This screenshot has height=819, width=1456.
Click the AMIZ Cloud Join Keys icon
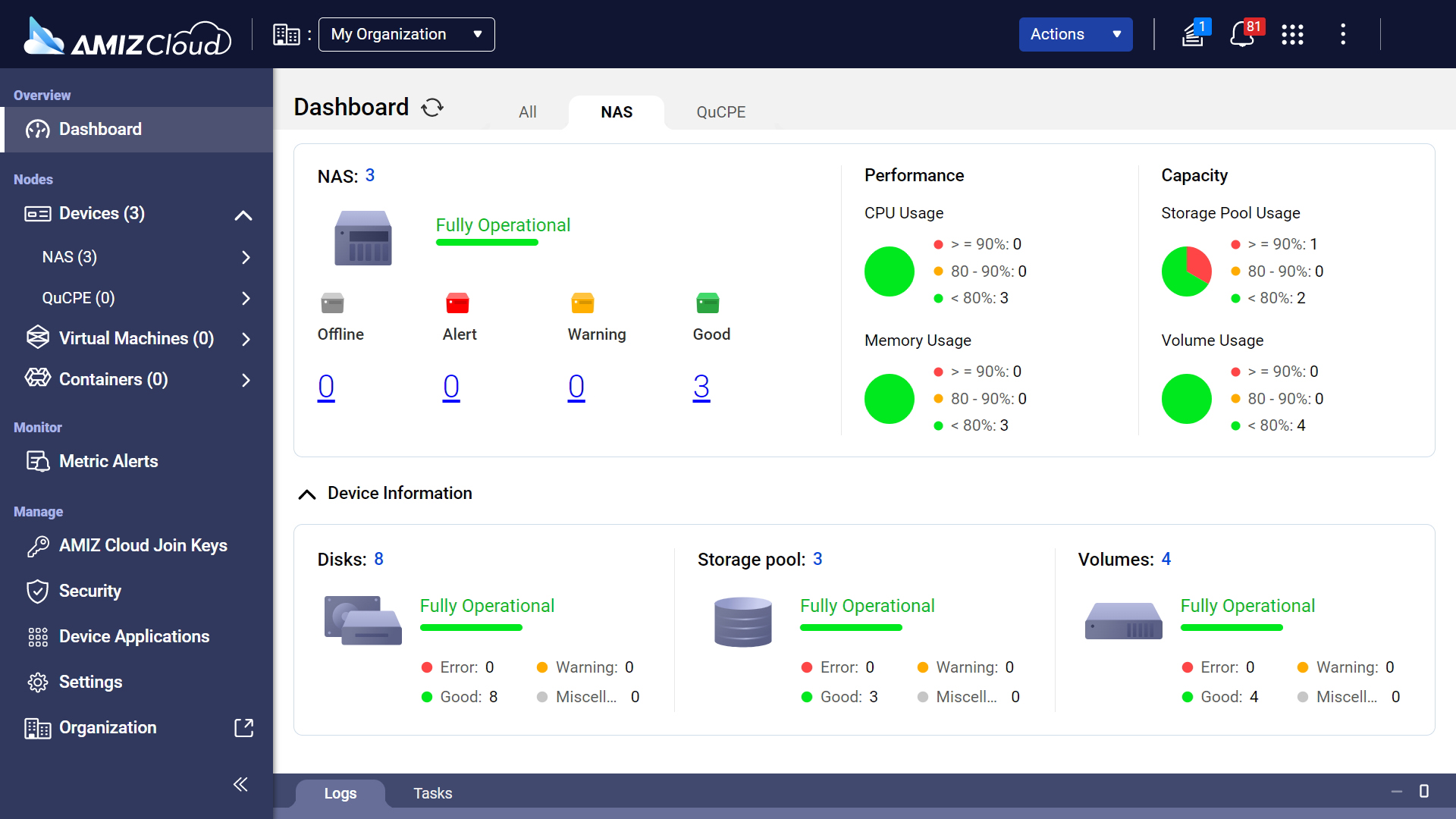point(36,545)
